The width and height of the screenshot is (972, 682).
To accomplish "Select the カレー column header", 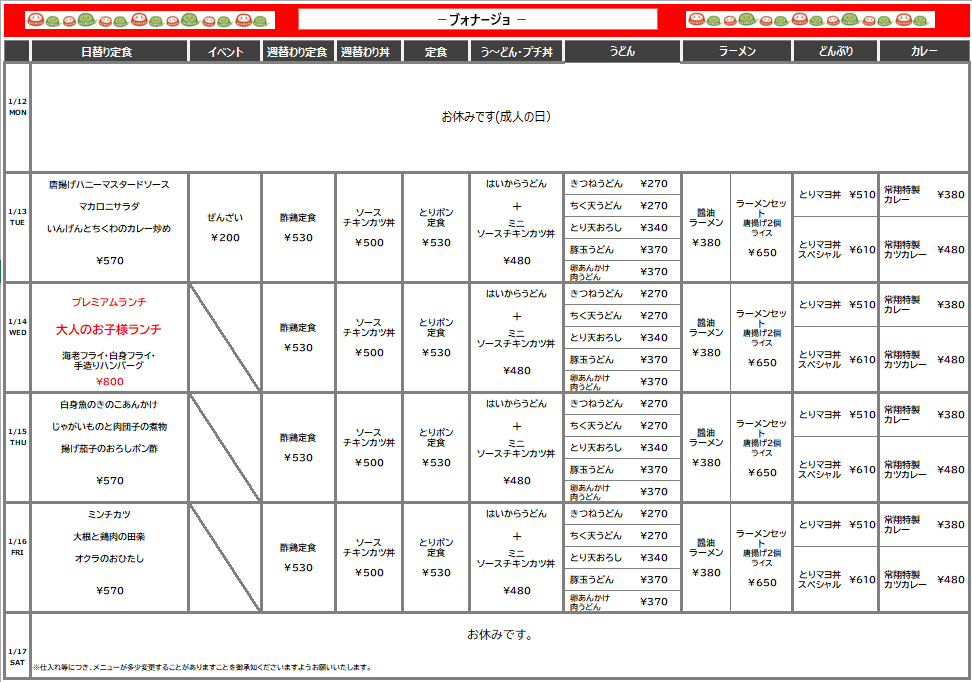I will [924, 52].
